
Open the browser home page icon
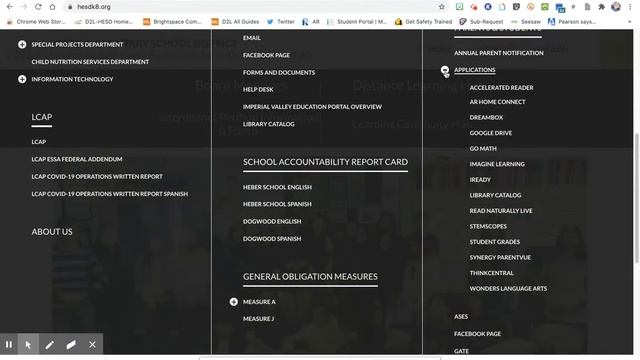click(52, 7)
